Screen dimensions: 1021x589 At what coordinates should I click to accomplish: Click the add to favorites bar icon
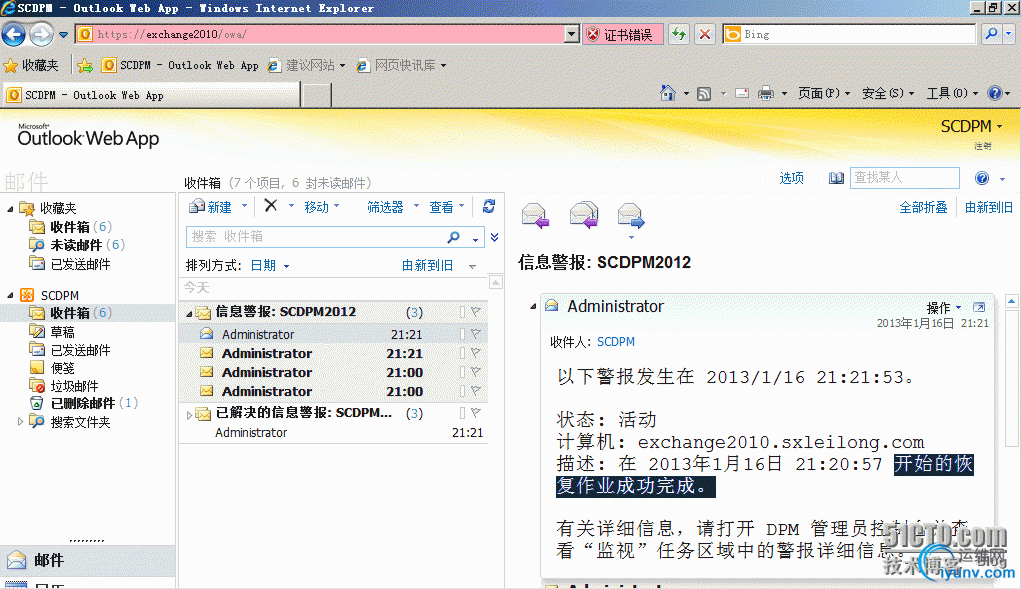(x=85, y=66)
